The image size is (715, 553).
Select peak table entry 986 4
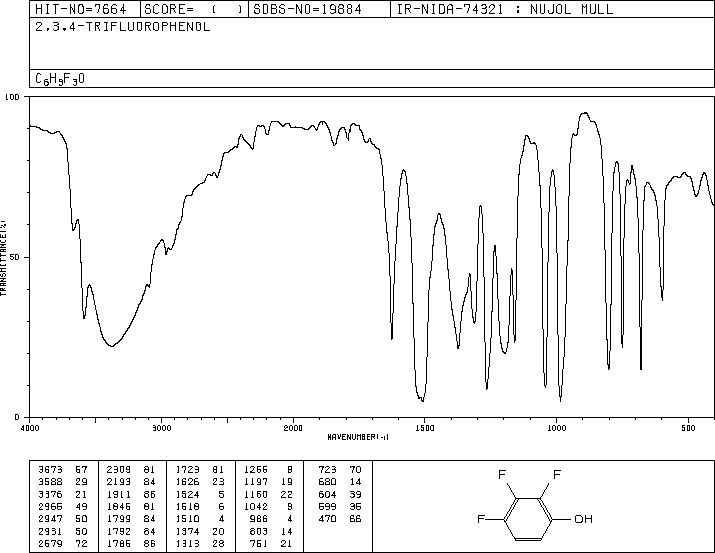(x=271, y=519)
